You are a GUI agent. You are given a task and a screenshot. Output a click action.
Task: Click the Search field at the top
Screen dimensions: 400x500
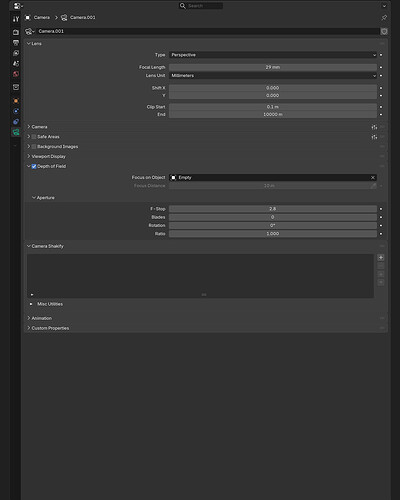click(201, 6)
